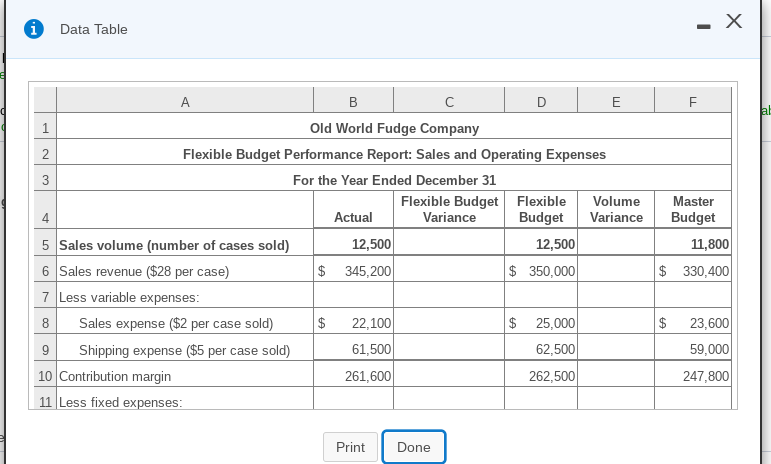Click master budget contribution margin 247,800
This screenshot has height=464, width=771.
tap(706, 376)
